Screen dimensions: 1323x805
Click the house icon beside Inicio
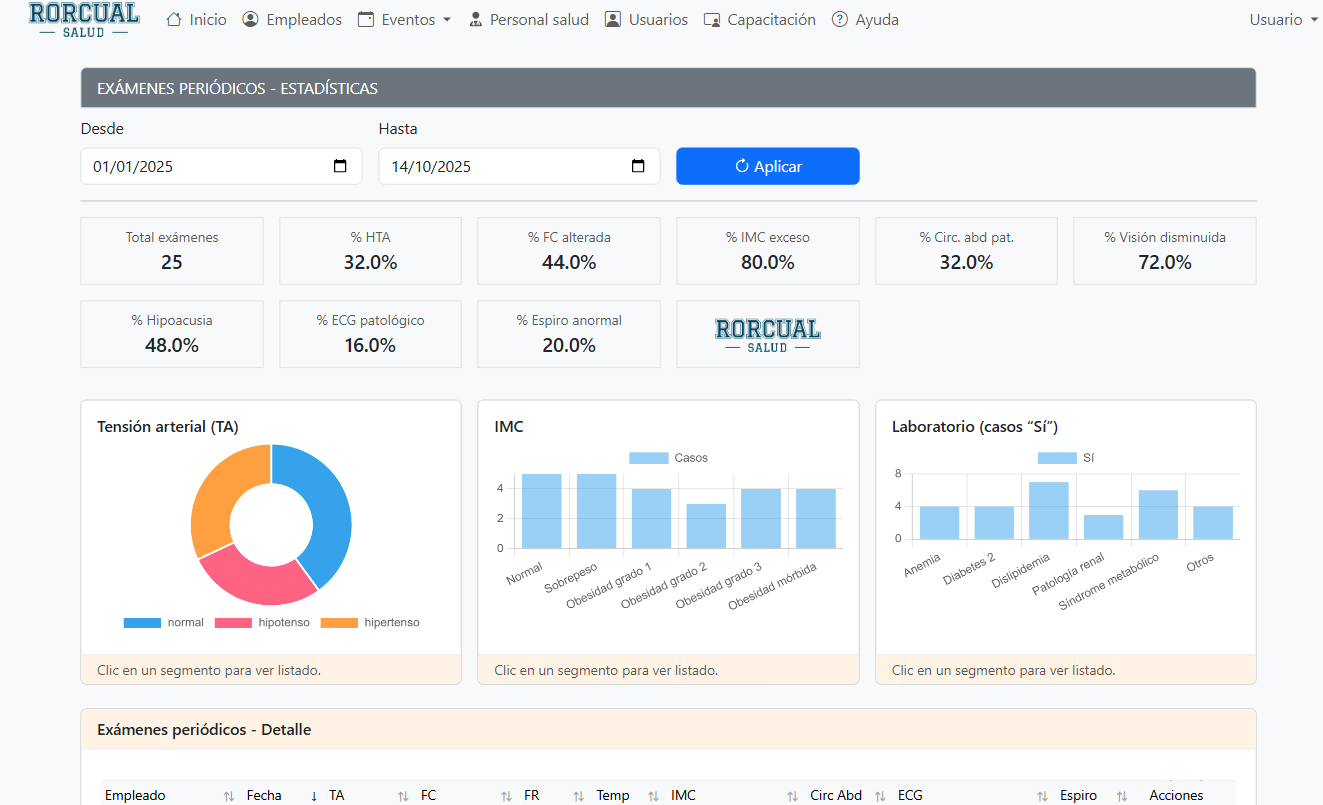[174, 20]
